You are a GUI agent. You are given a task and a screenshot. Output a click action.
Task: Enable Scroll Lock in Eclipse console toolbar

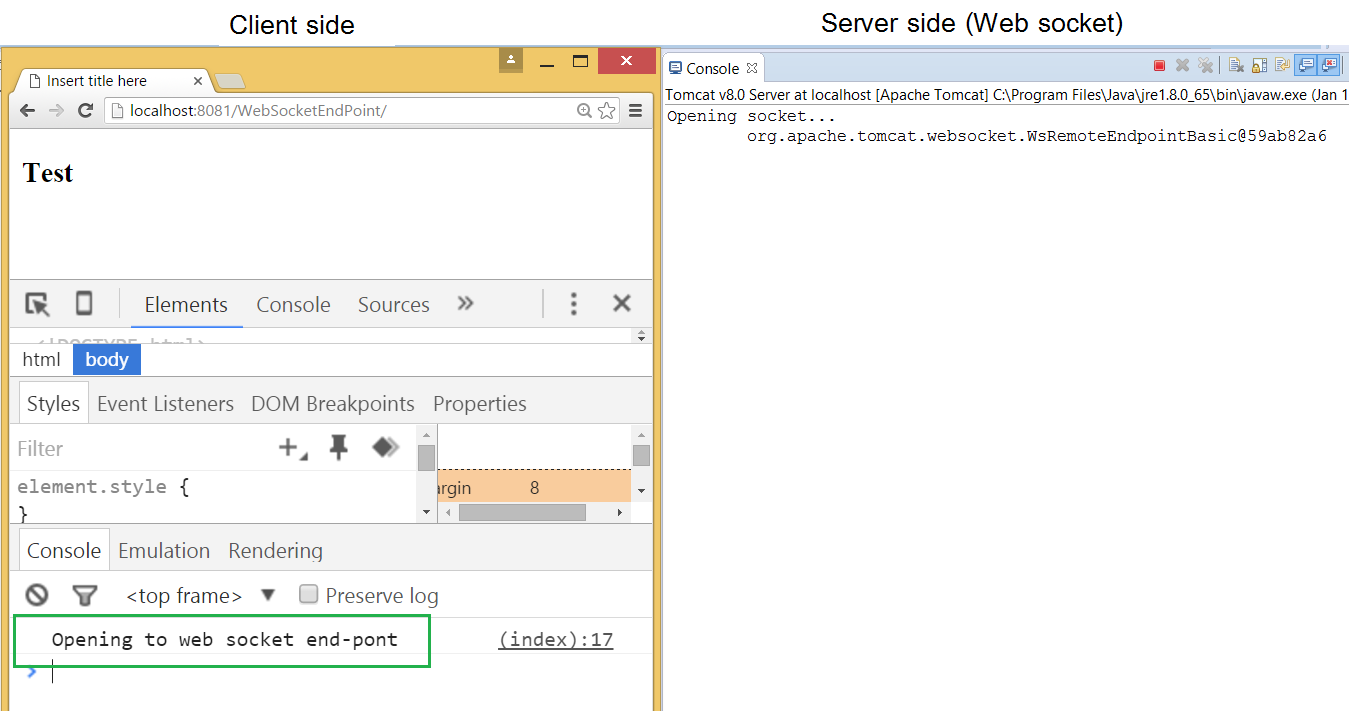1260,64
